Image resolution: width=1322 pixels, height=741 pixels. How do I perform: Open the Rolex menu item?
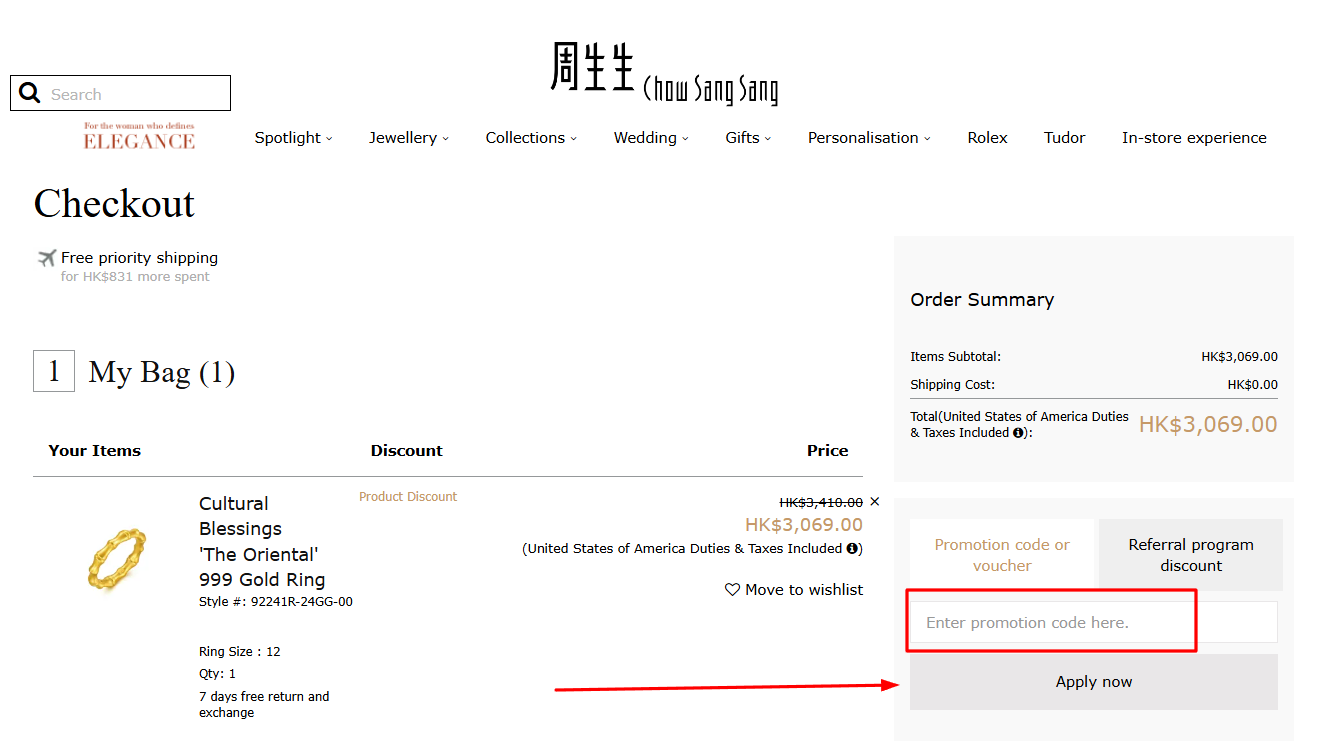point(987,137)
